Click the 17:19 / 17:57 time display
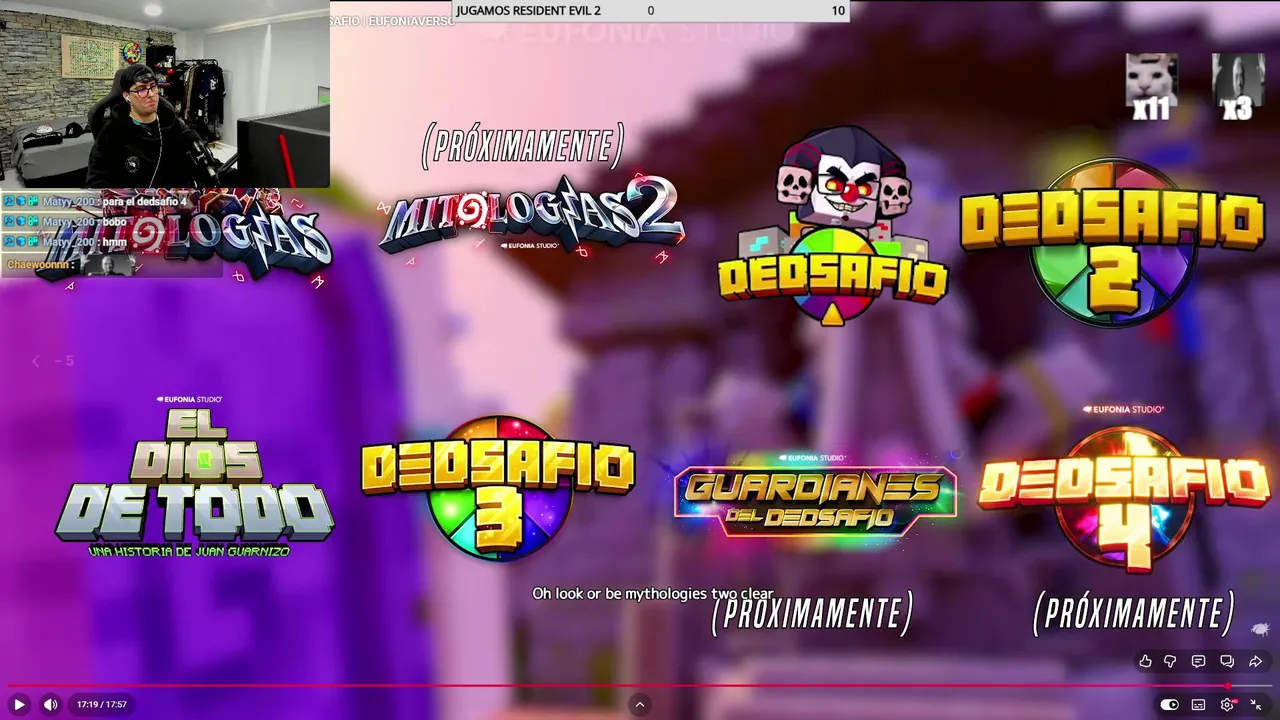Screen dimensions: 1280x720 pyautogui.click(x=102, y=704)
